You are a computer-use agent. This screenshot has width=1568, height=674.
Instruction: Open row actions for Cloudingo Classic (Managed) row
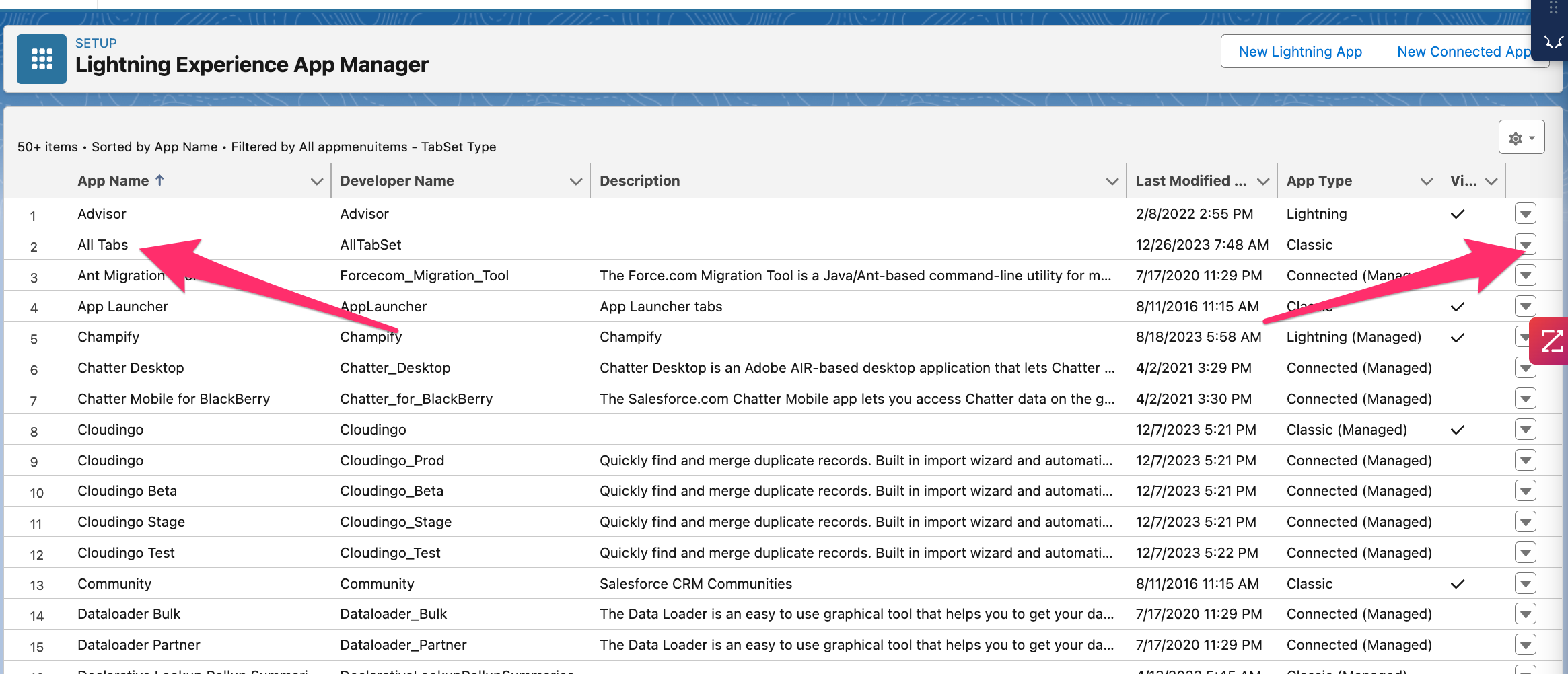click(x=1525, y=430)
